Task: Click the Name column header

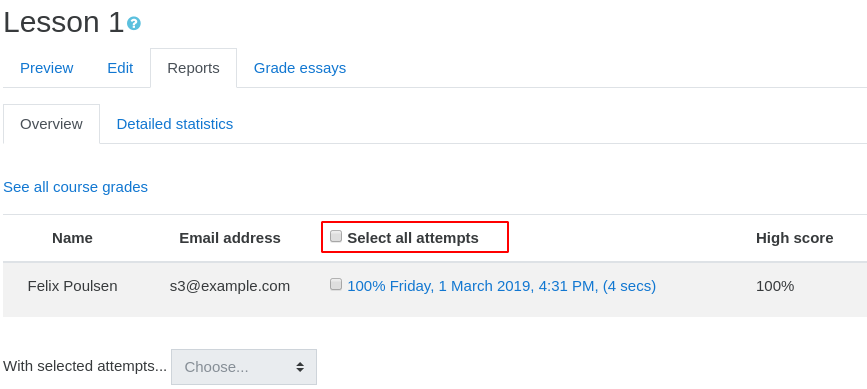Action: (72, 238)
